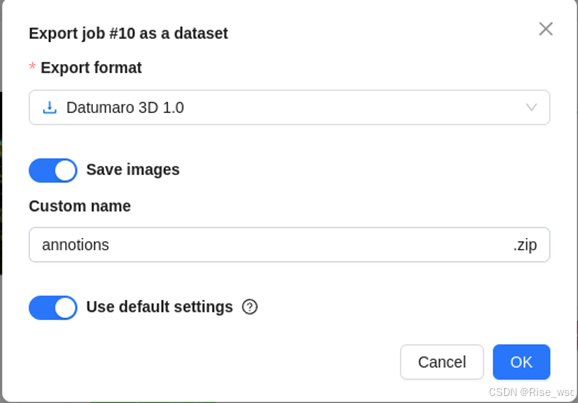Click the Custom name field label
Viewport: 578px width, 403px height.
pos(80,206)
